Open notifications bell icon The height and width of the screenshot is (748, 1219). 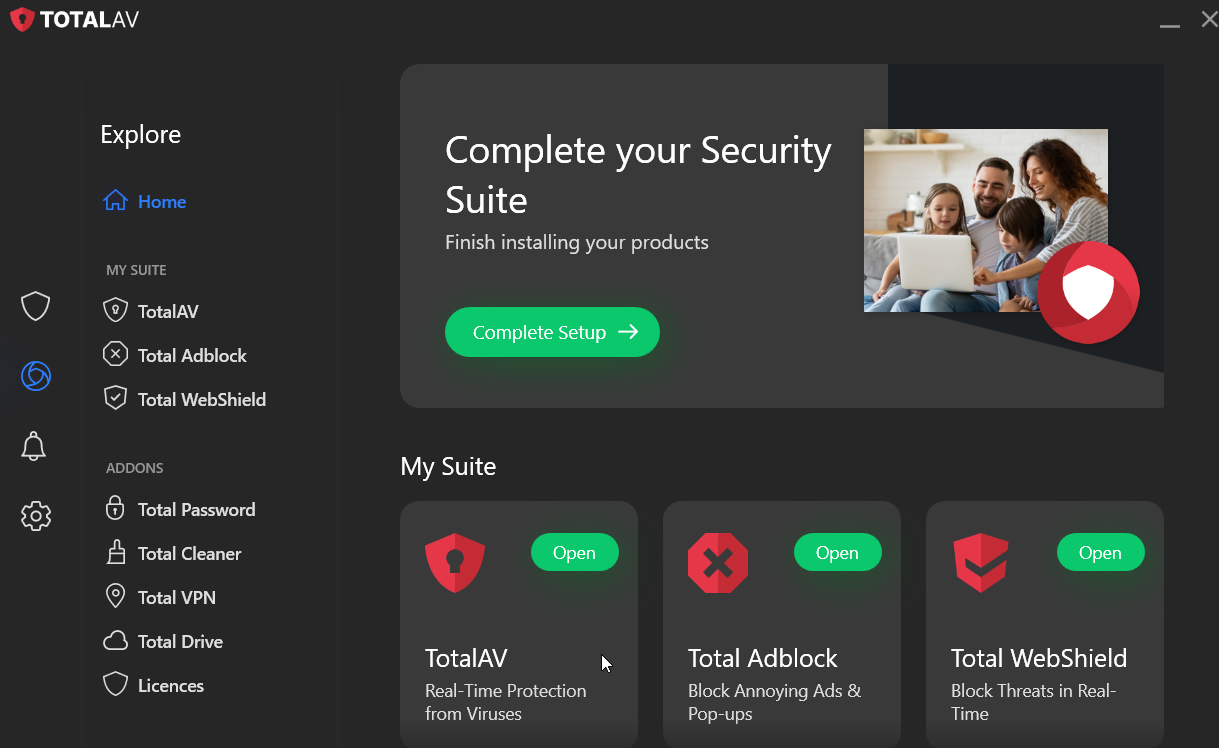34,446
